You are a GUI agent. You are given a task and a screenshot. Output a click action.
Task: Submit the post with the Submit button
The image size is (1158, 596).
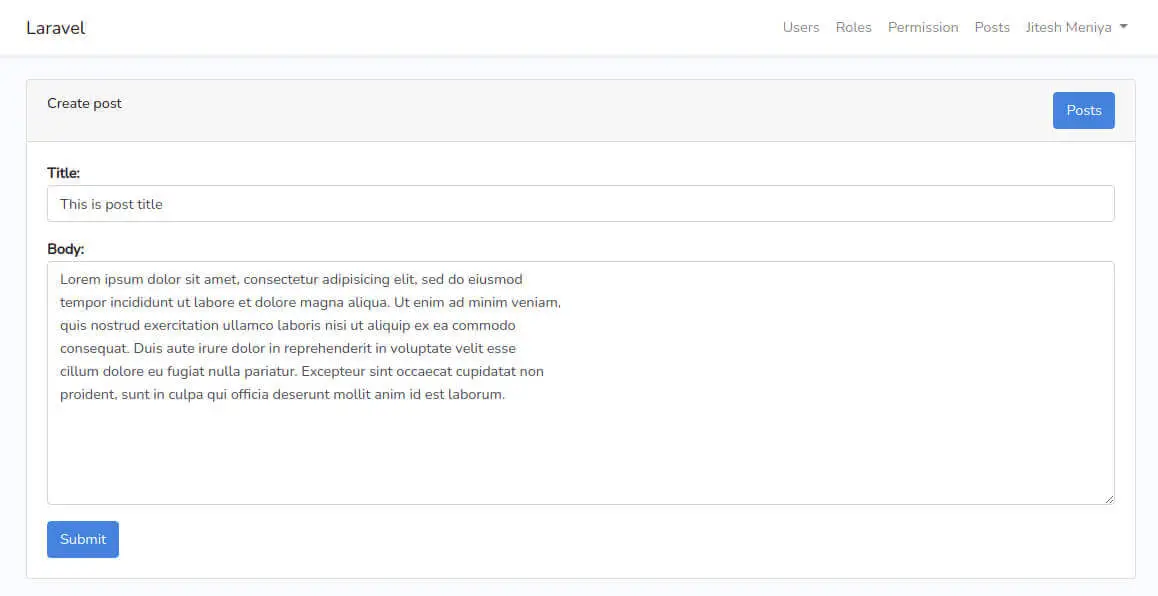(83, 539)
